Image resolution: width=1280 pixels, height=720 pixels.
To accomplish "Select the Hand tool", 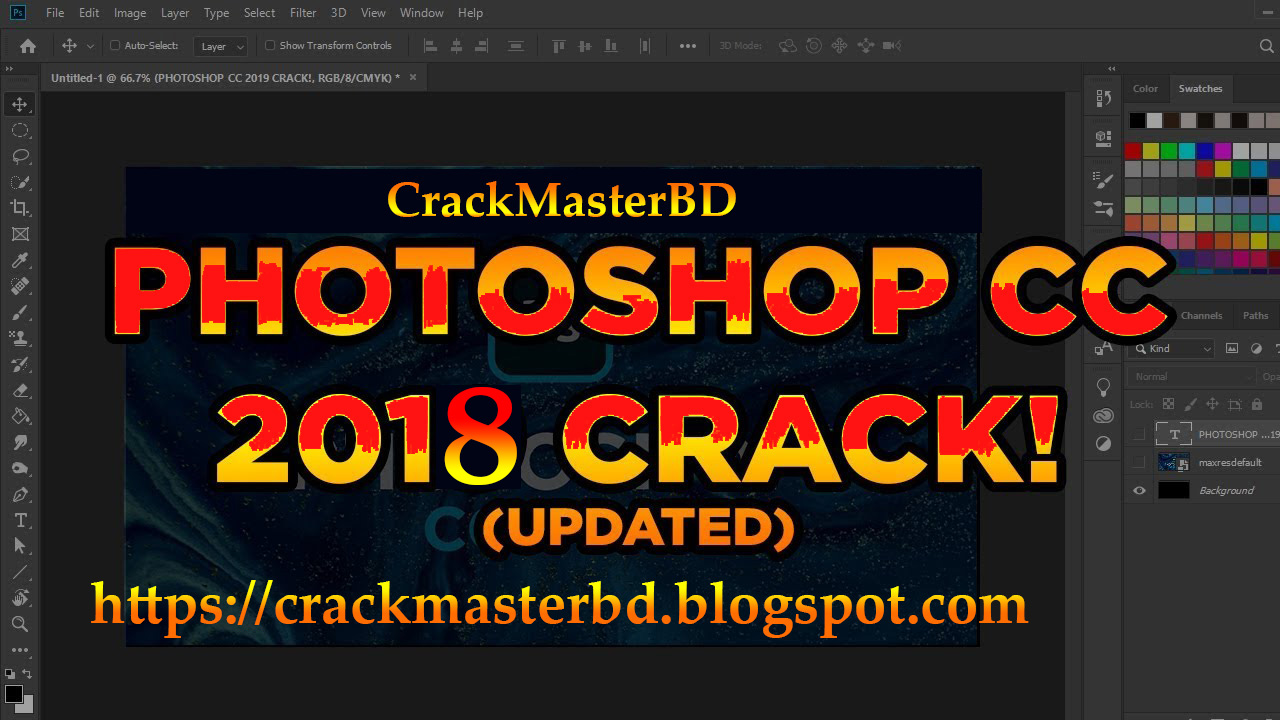I will (x=19, y=598).
